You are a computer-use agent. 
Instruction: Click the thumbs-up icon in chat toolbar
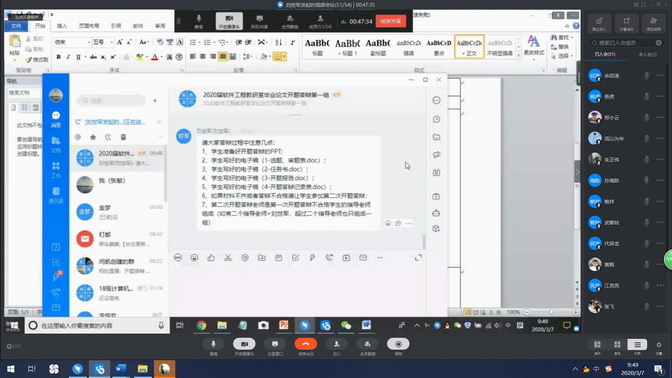(x=211, y=258)
